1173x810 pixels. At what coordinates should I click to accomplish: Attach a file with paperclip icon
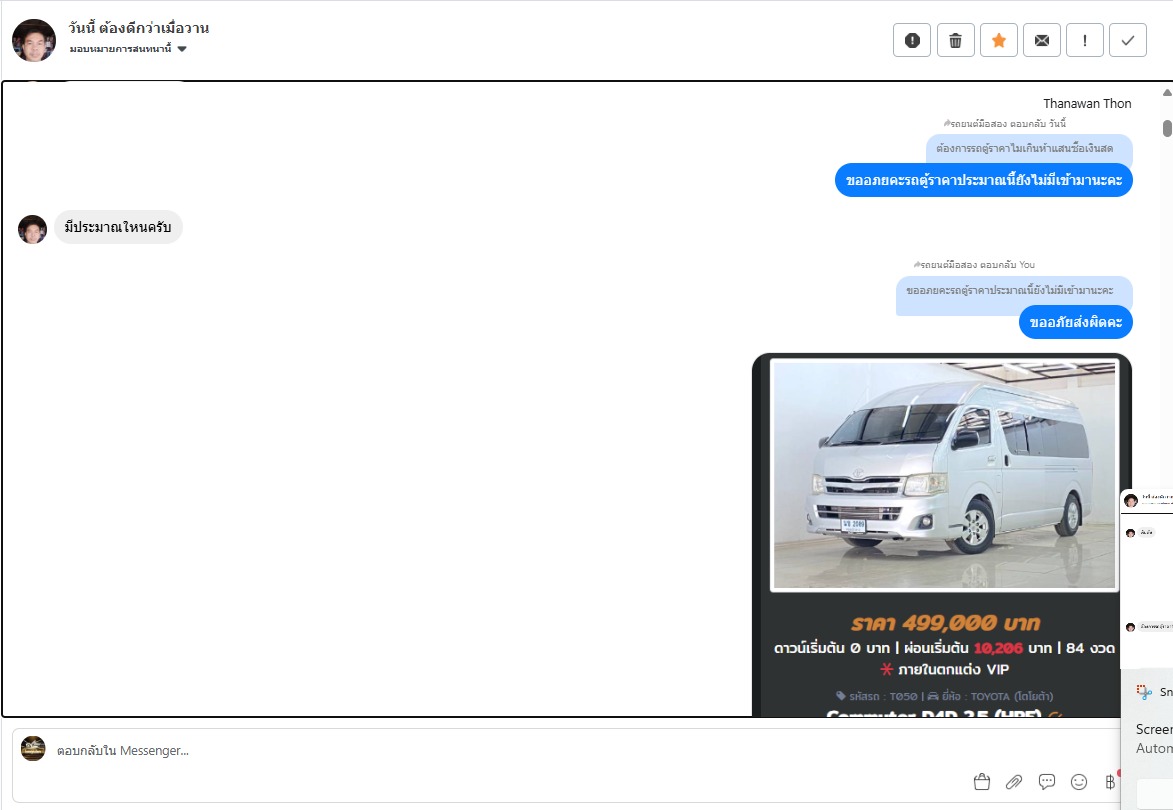(1014, 782)
